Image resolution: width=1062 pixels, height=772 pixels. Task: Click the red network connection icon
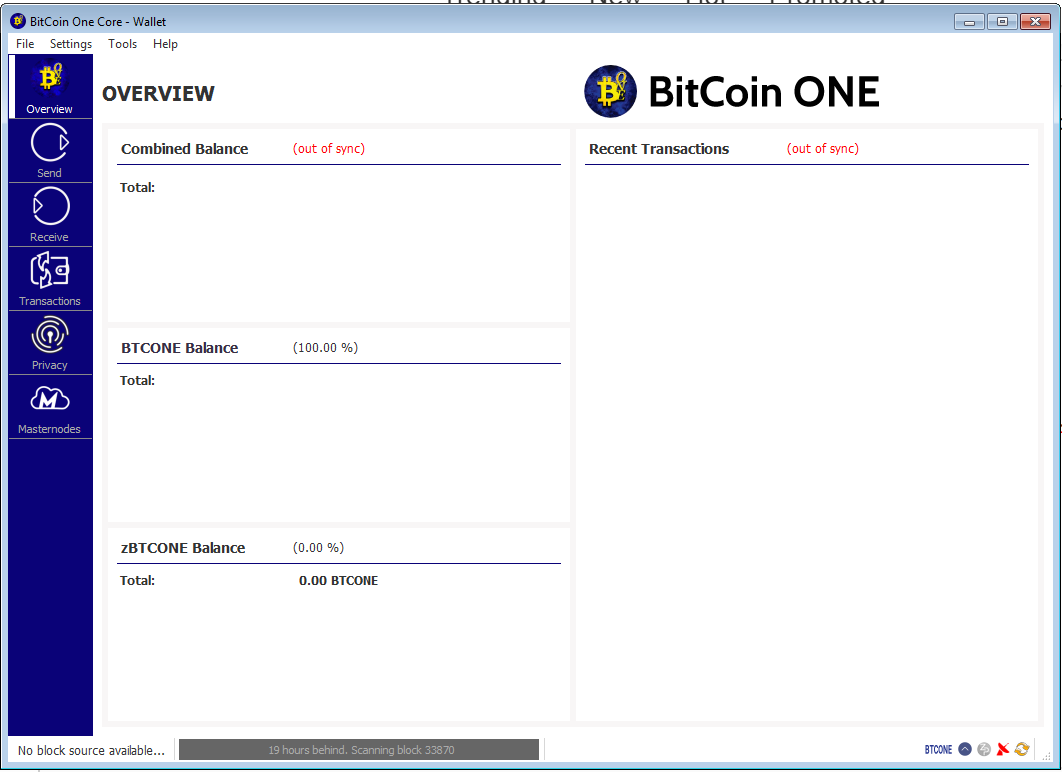click(1003, 749)
